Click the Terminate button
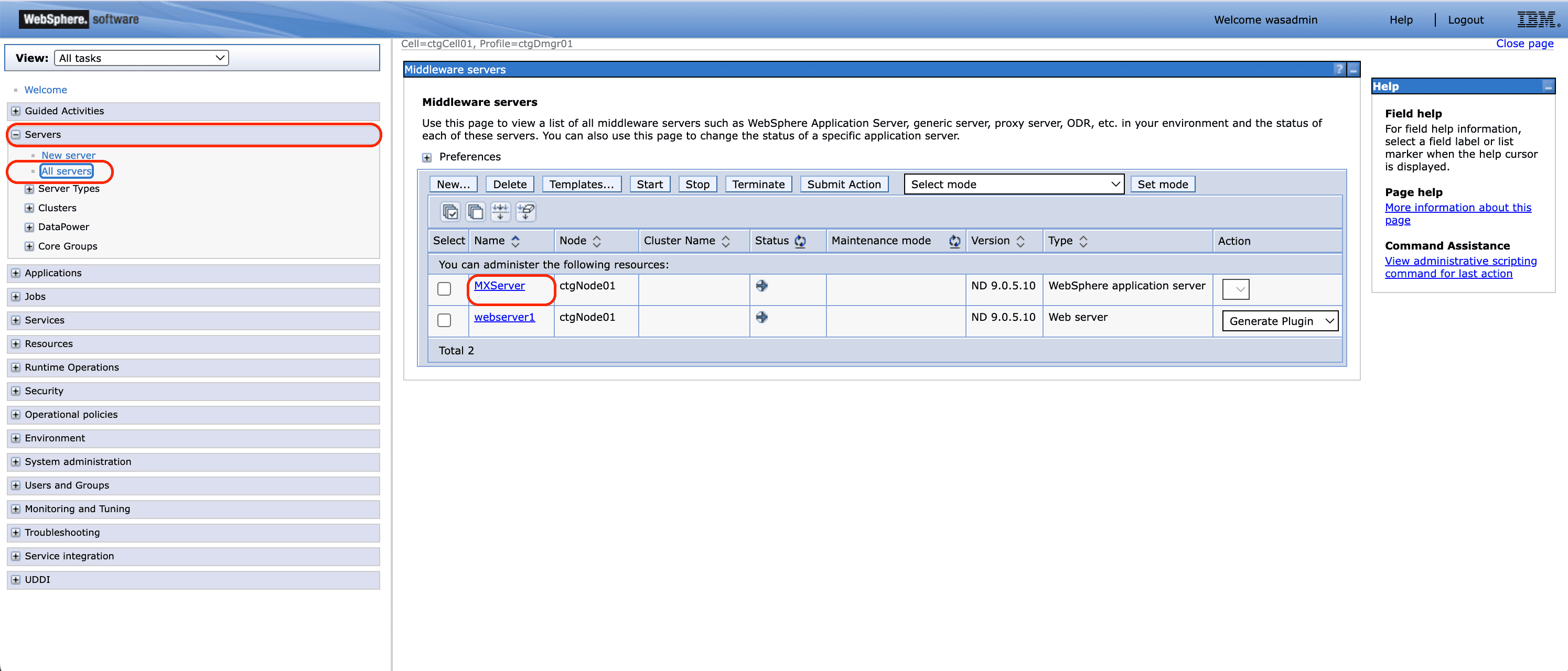 pyautogui.click(x=758, y=185)
